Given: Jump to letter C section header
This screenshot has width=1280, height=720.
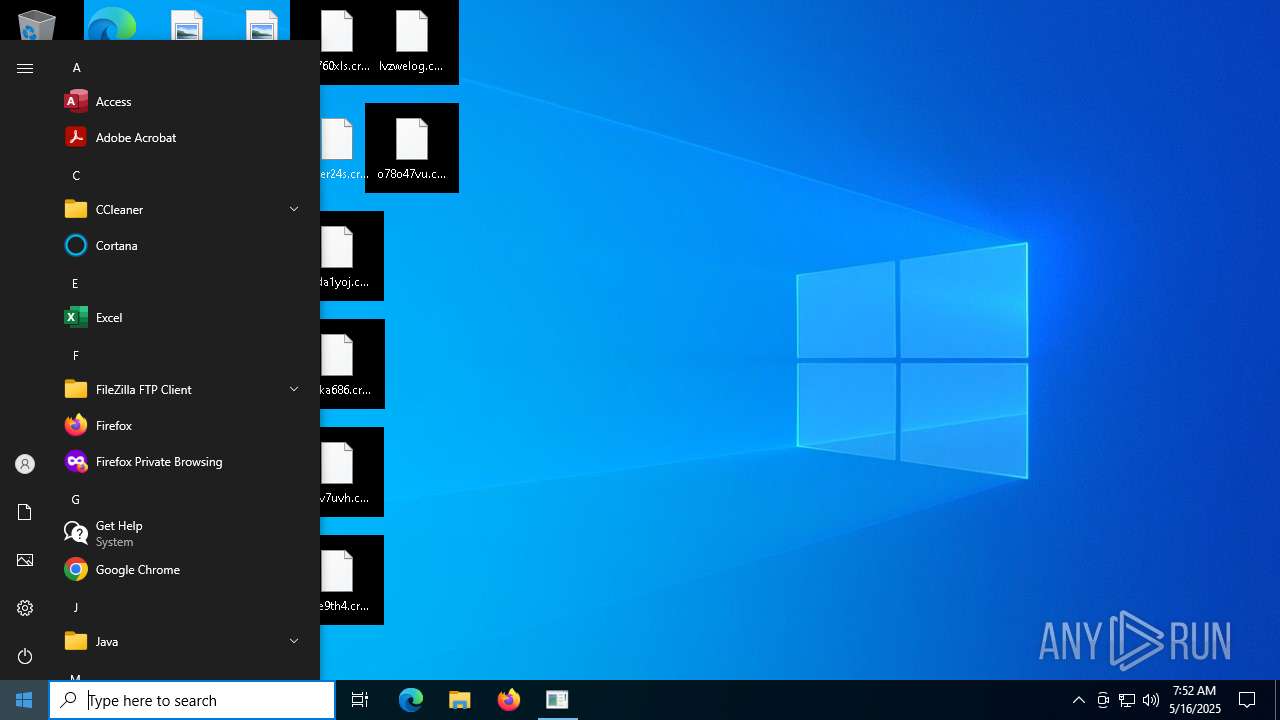Looking at the screenshot, I should (76, 176).
